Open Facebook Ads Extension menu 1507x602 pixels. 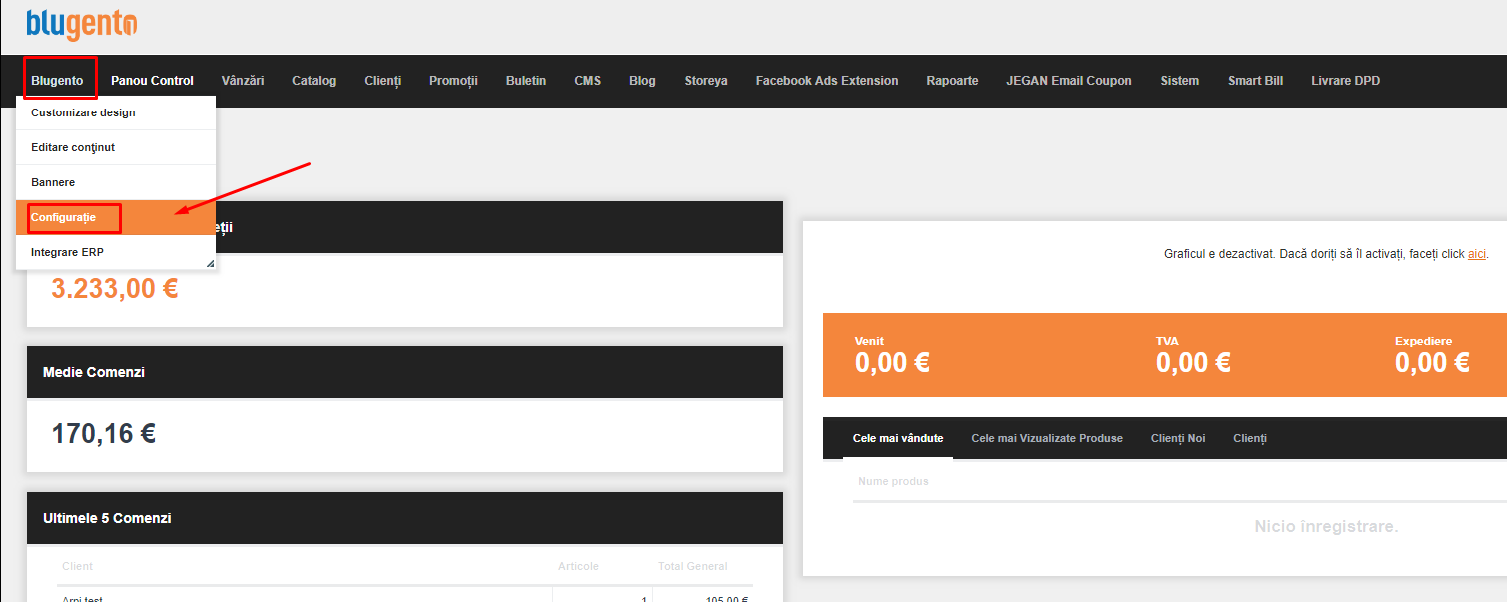[827, 81]
